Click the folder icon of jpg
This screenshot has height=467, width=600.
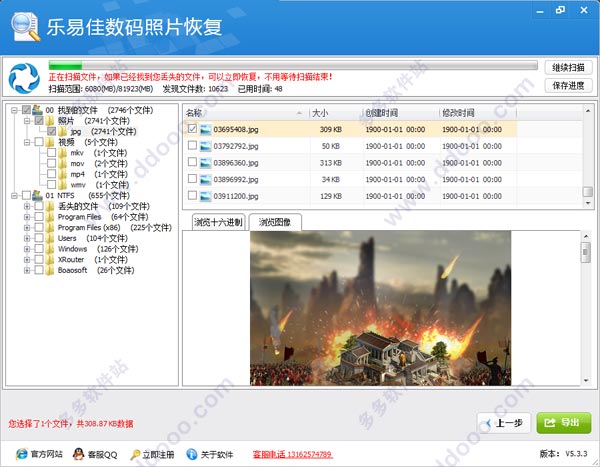pos(62,131)
